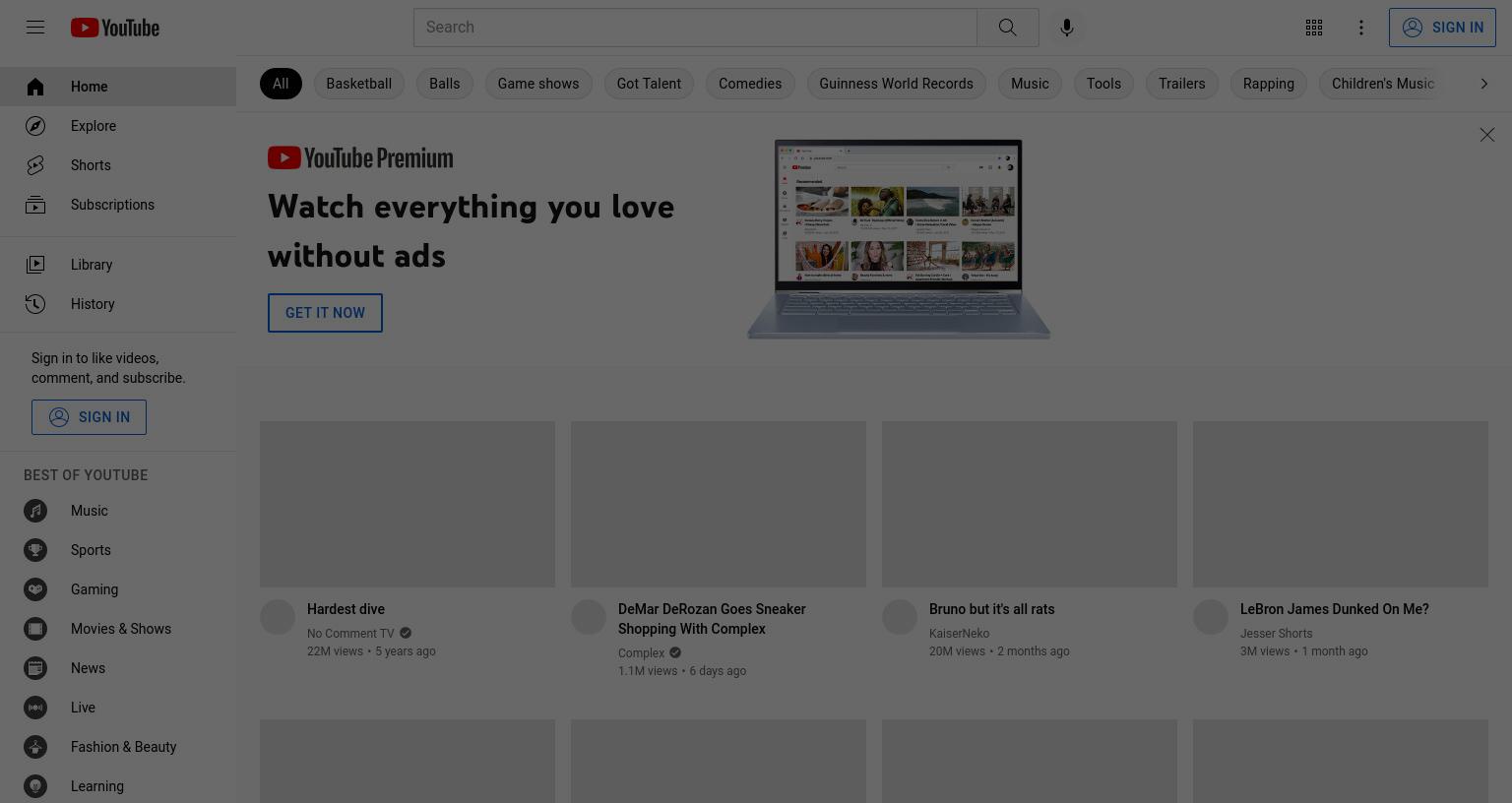Viewport: 1512px width, 803px height.
Task: Dismiss the YouTube Premium banner
Action: [x=1486, y=135]
